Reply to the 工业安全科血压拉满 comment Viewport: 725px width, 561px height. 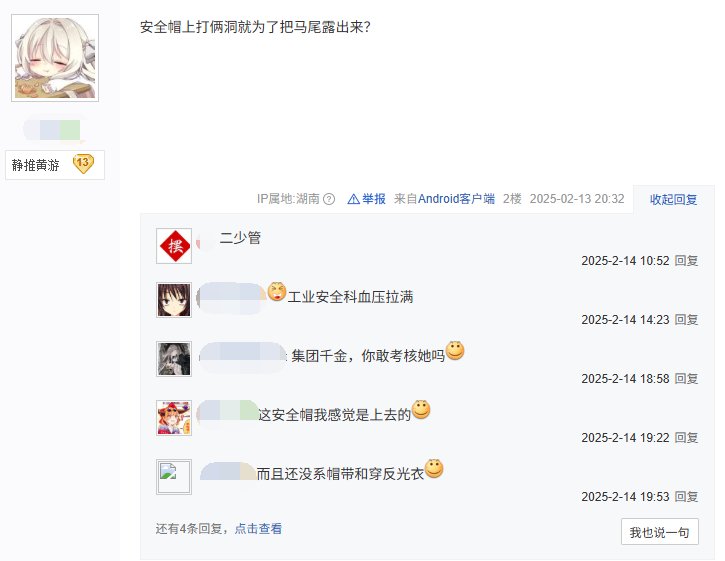(x=686, y=320)
